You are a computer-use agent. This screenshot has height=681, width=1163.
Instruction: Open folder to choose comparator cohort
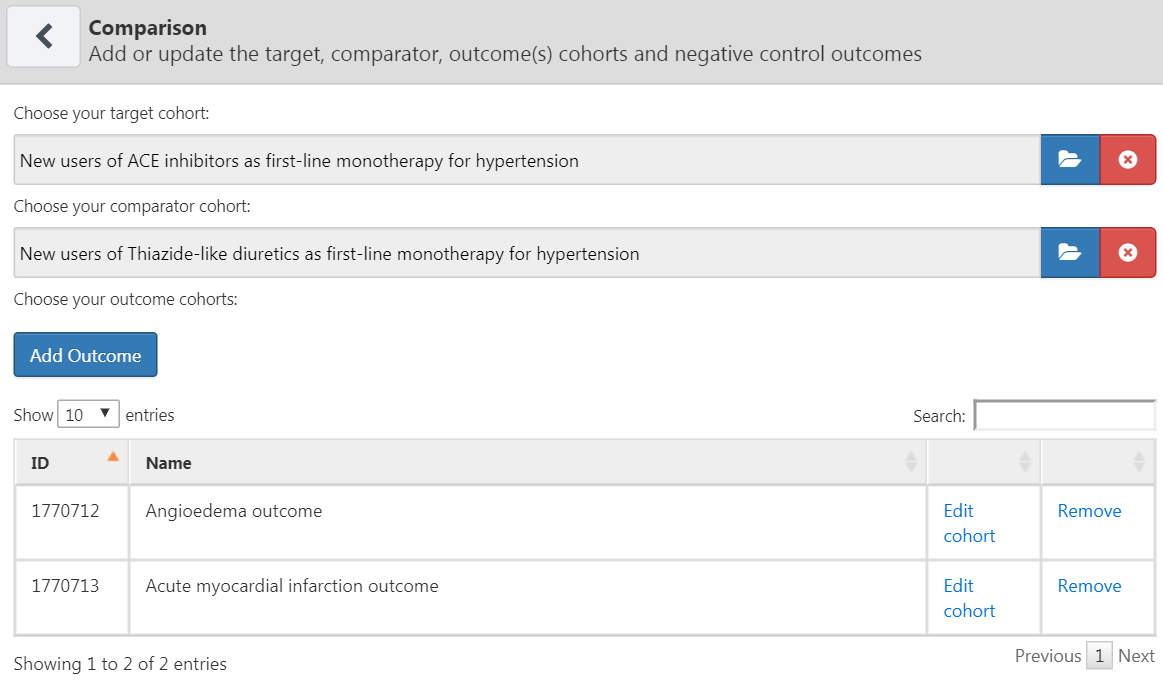click(1070, 253)
